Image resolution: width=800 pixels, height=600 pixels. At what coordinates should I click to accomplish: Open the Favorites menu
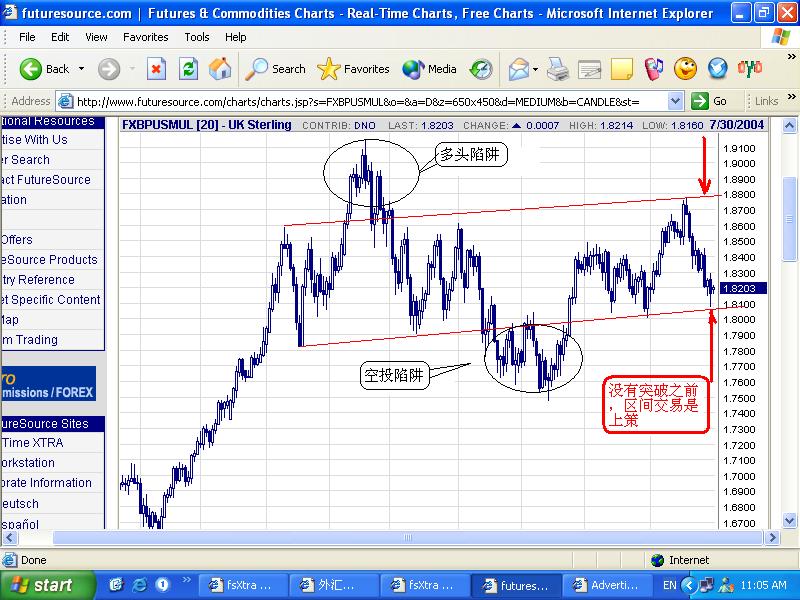145,37
